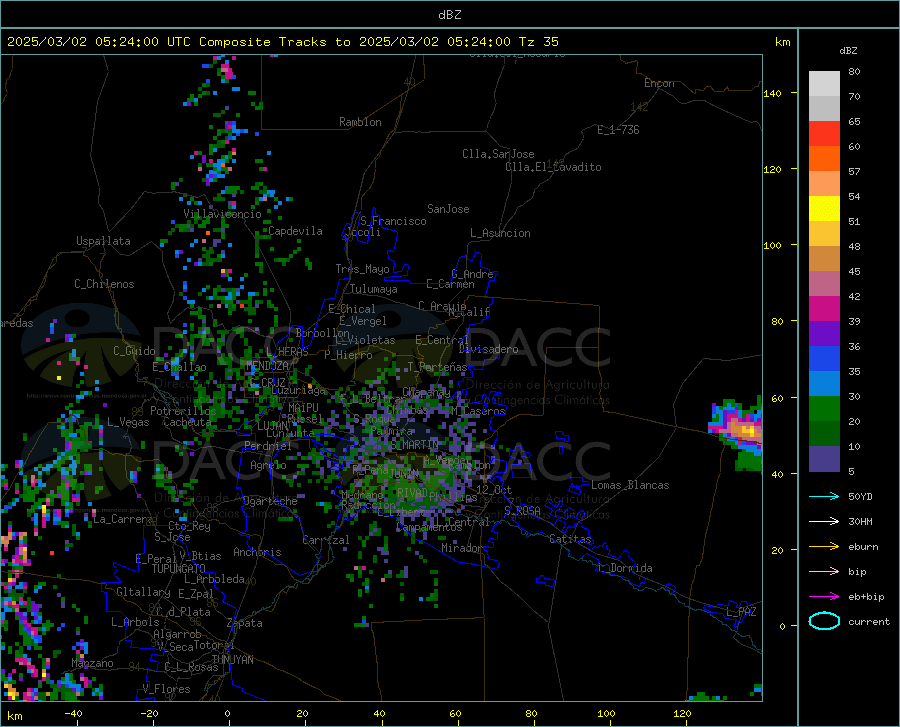Click the 'Mirador' map label
Screen dimensions: 900x727
462,549
